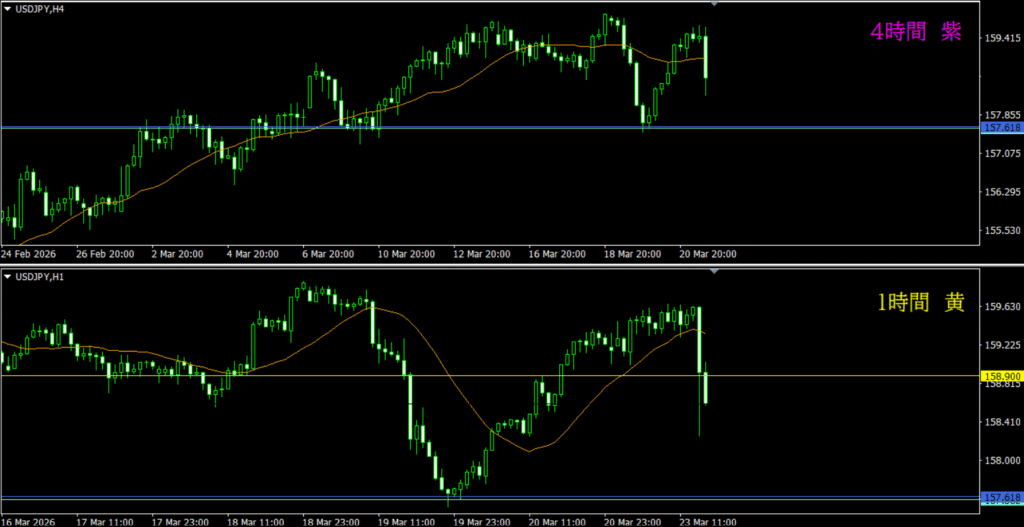
Task: Click the chart shift triangle on the H1 chart
Action: coord(713,271)
